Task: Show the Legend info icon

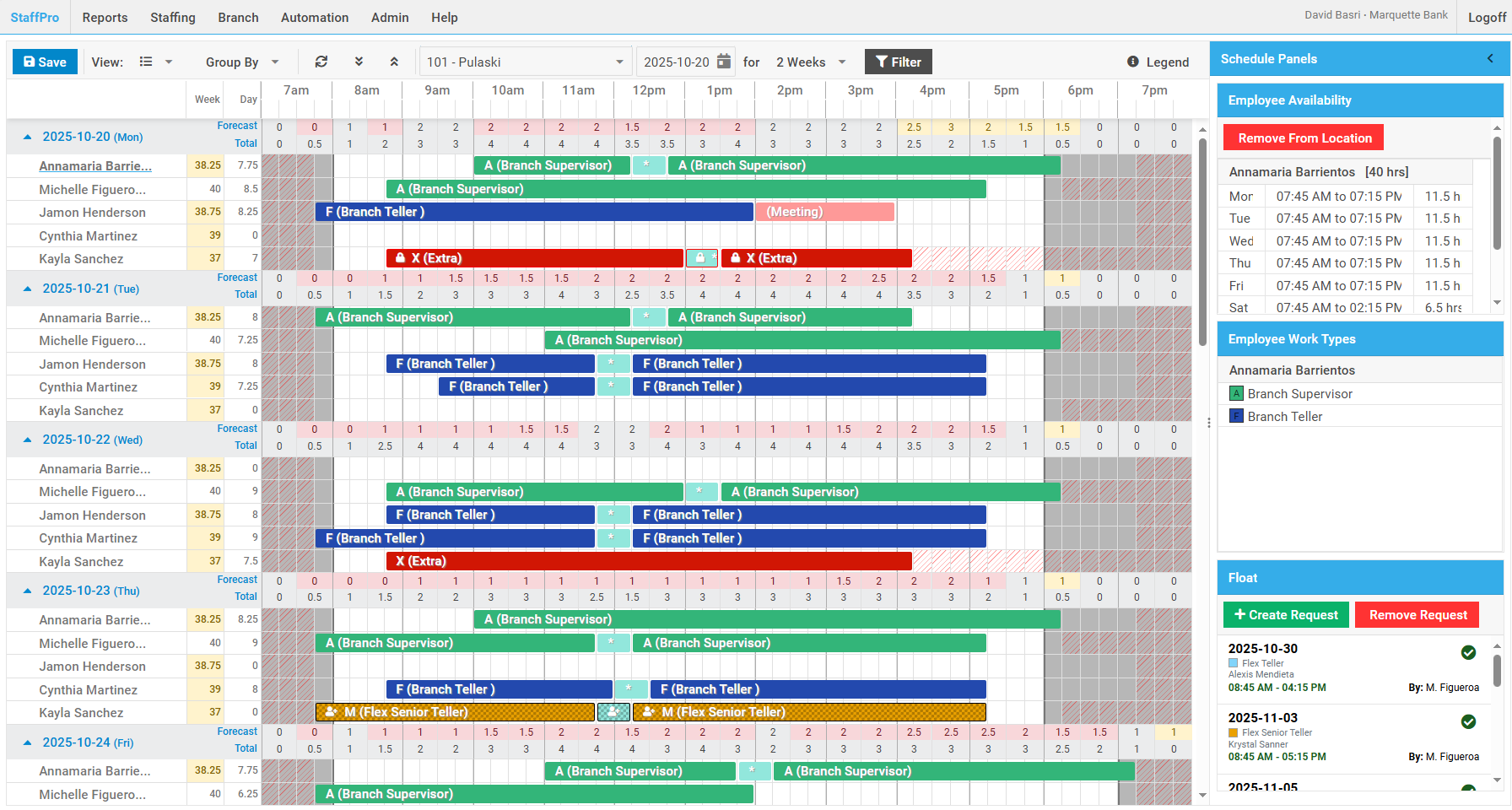Action: click(x=1133, y=62)
